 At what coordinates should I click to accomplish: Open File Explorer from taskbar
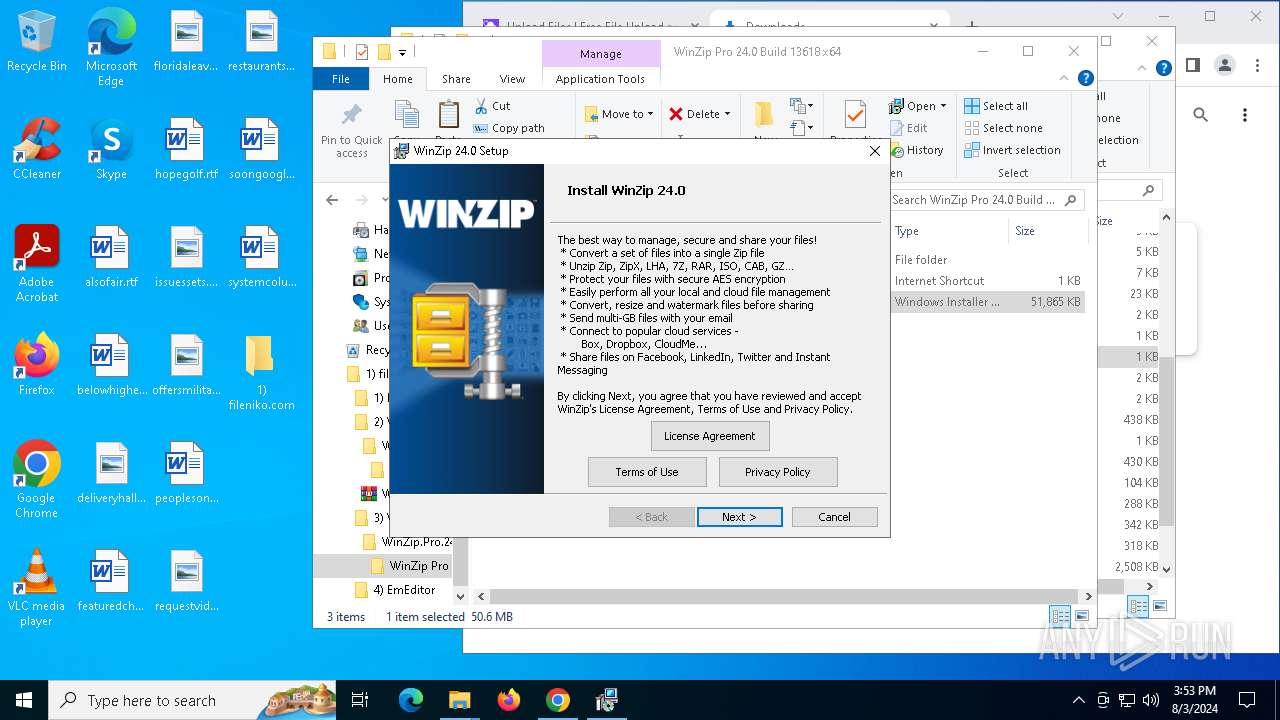click(x=459, y=700)
